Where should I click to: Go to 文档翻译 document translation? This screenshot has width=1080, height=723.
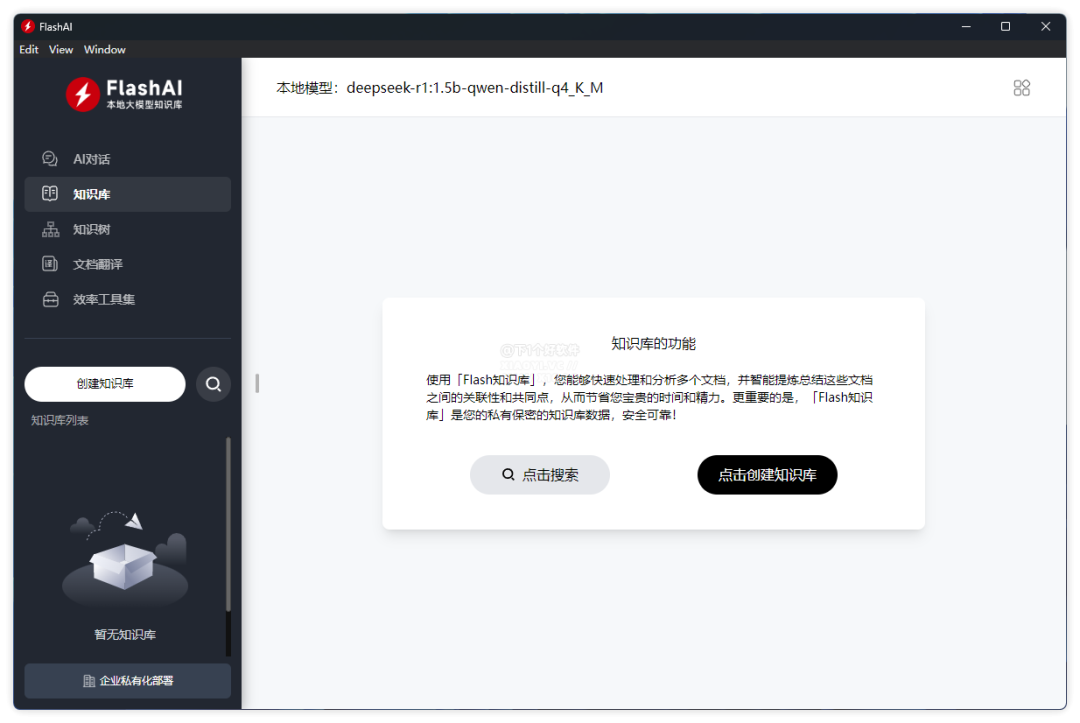coord(127,264)
